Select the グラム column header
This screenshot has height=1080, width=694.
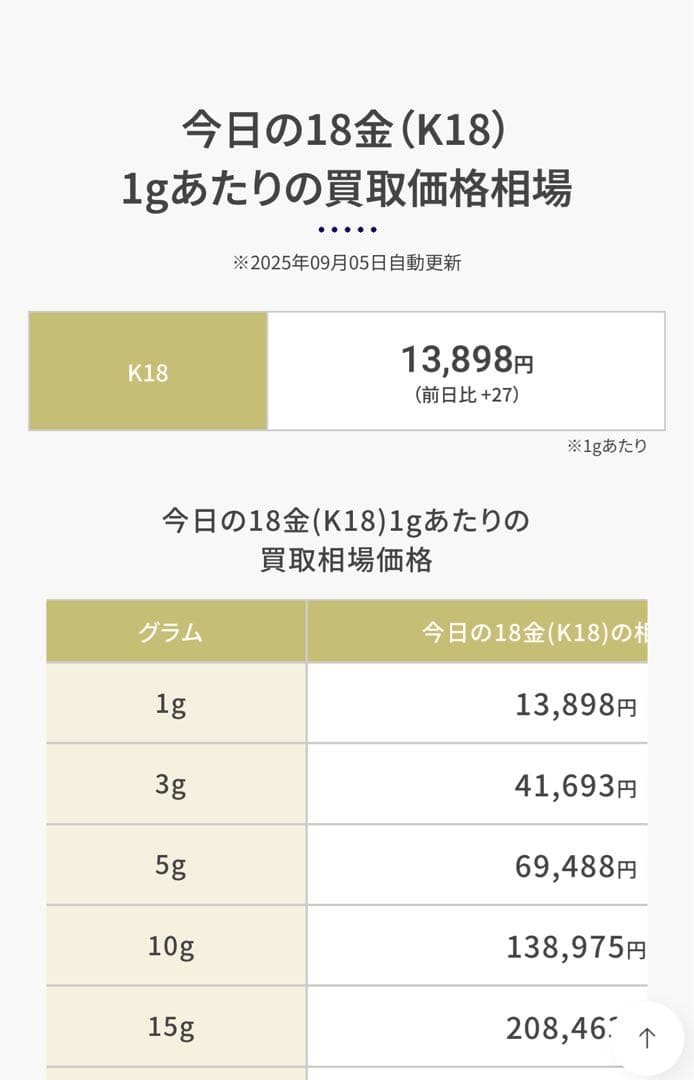click(176, 629)
